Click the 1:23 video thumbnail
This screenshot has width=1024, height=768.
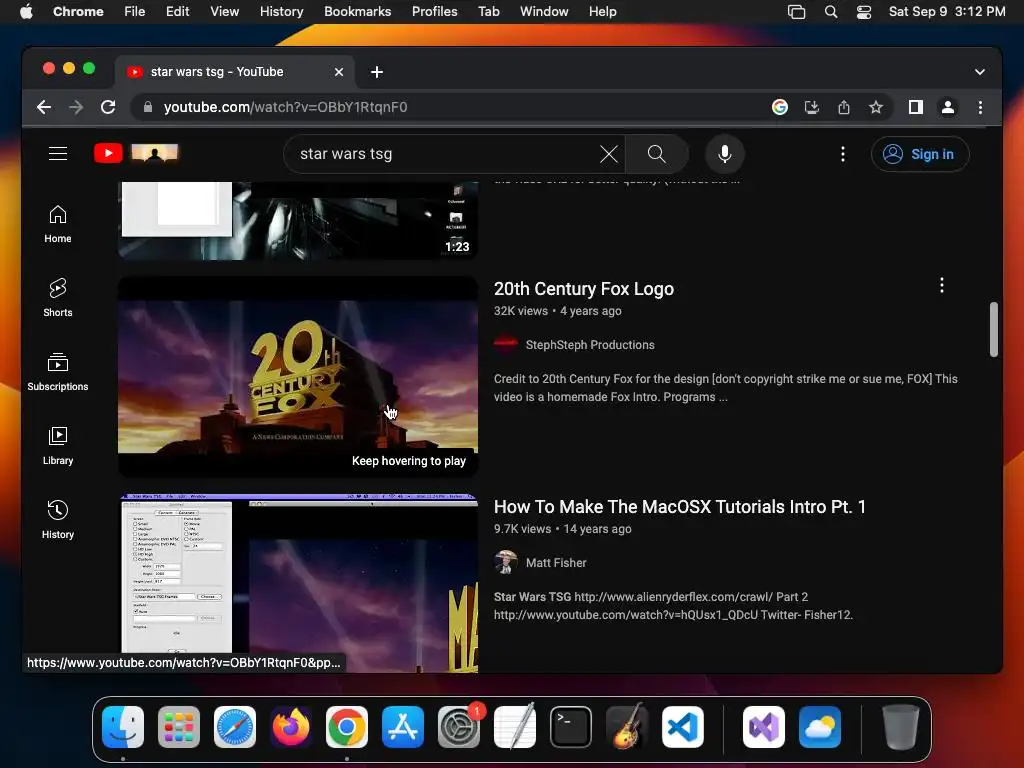(x=298, y=220)
